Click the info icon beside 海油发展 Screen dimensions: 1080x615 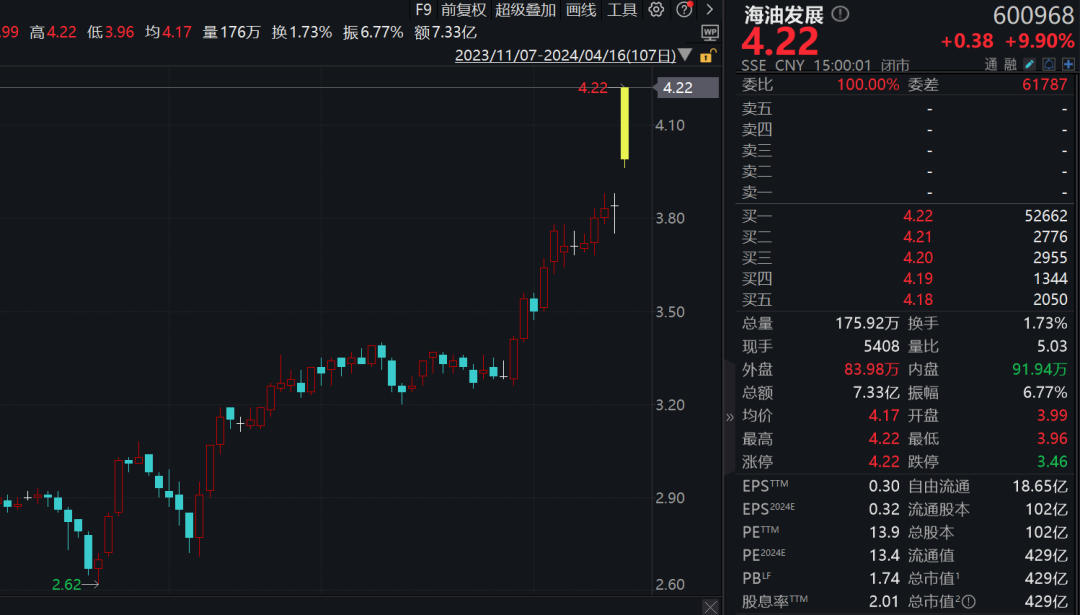click(x=840, y=14)
